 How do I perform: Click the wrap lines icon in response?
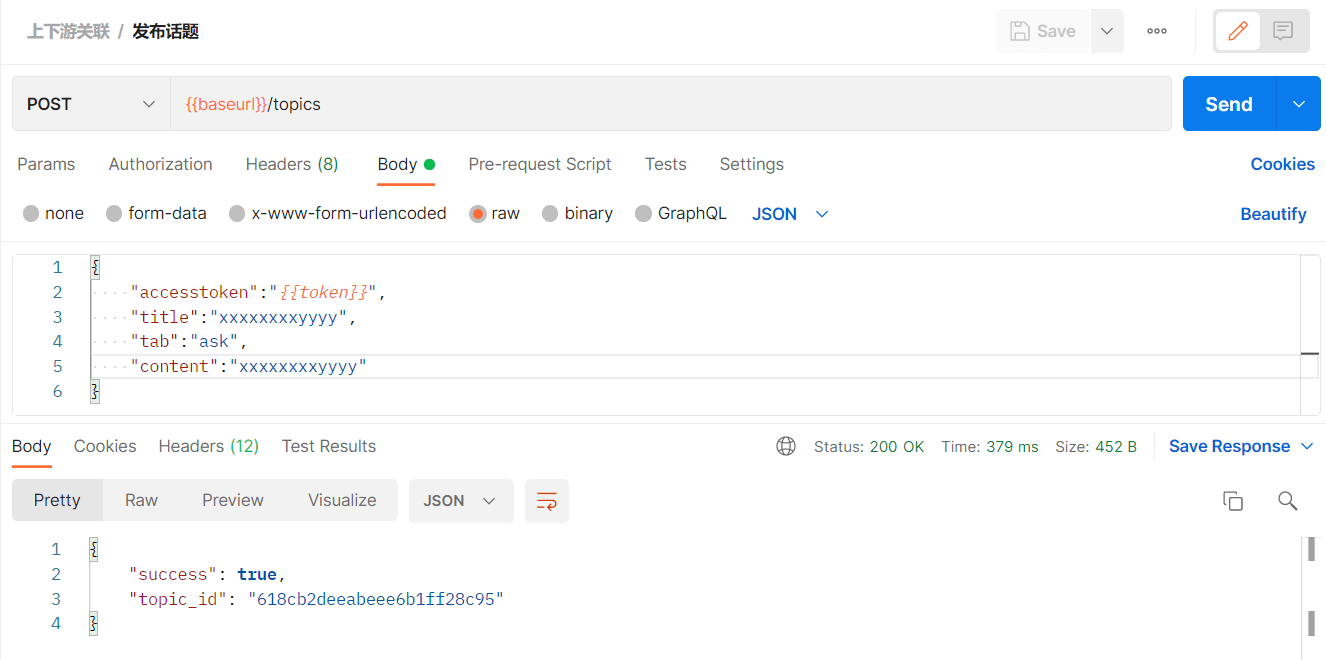tap(547, 501)
